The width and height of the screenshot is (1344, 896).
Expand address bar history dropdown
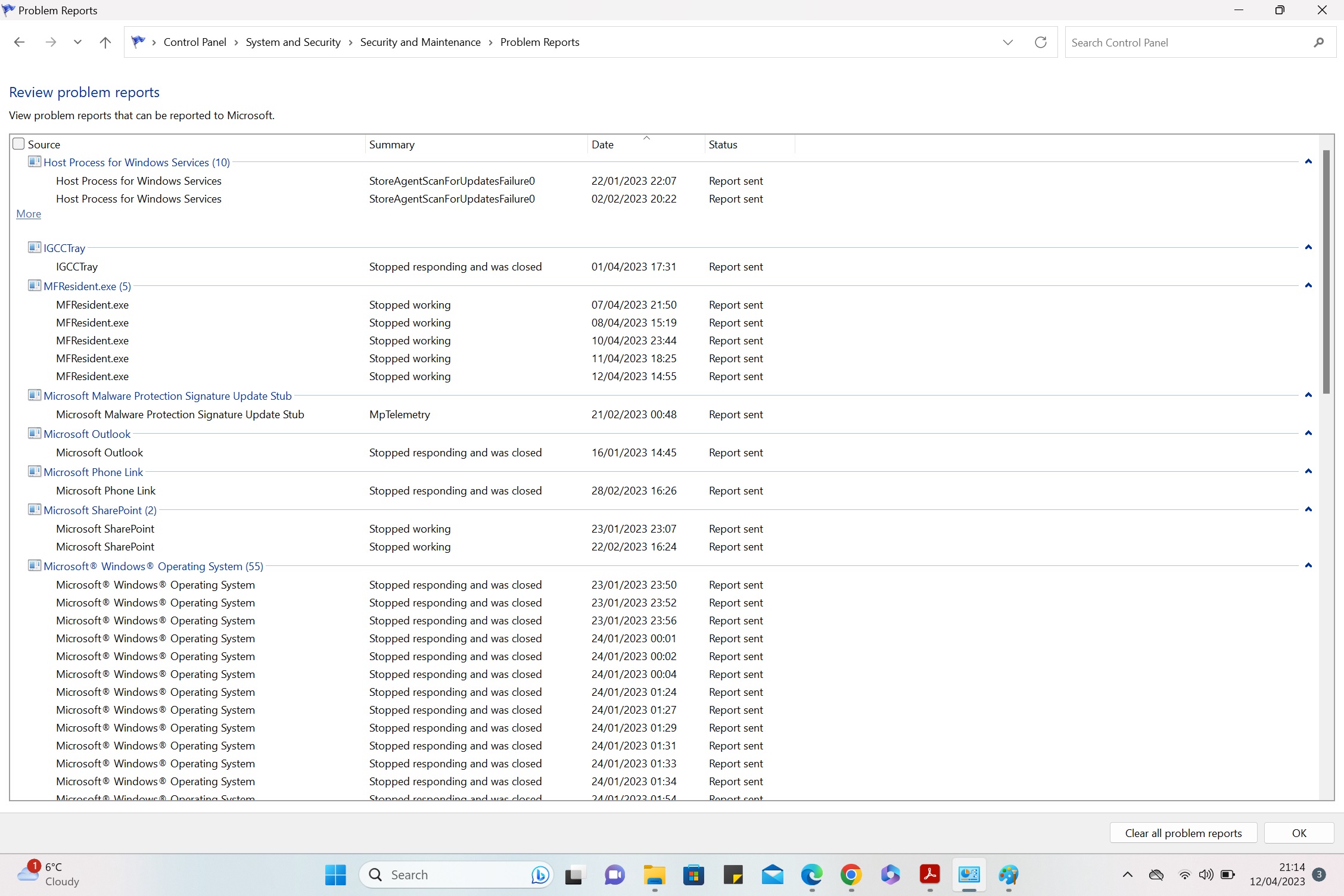click(x=1008, y=42)
